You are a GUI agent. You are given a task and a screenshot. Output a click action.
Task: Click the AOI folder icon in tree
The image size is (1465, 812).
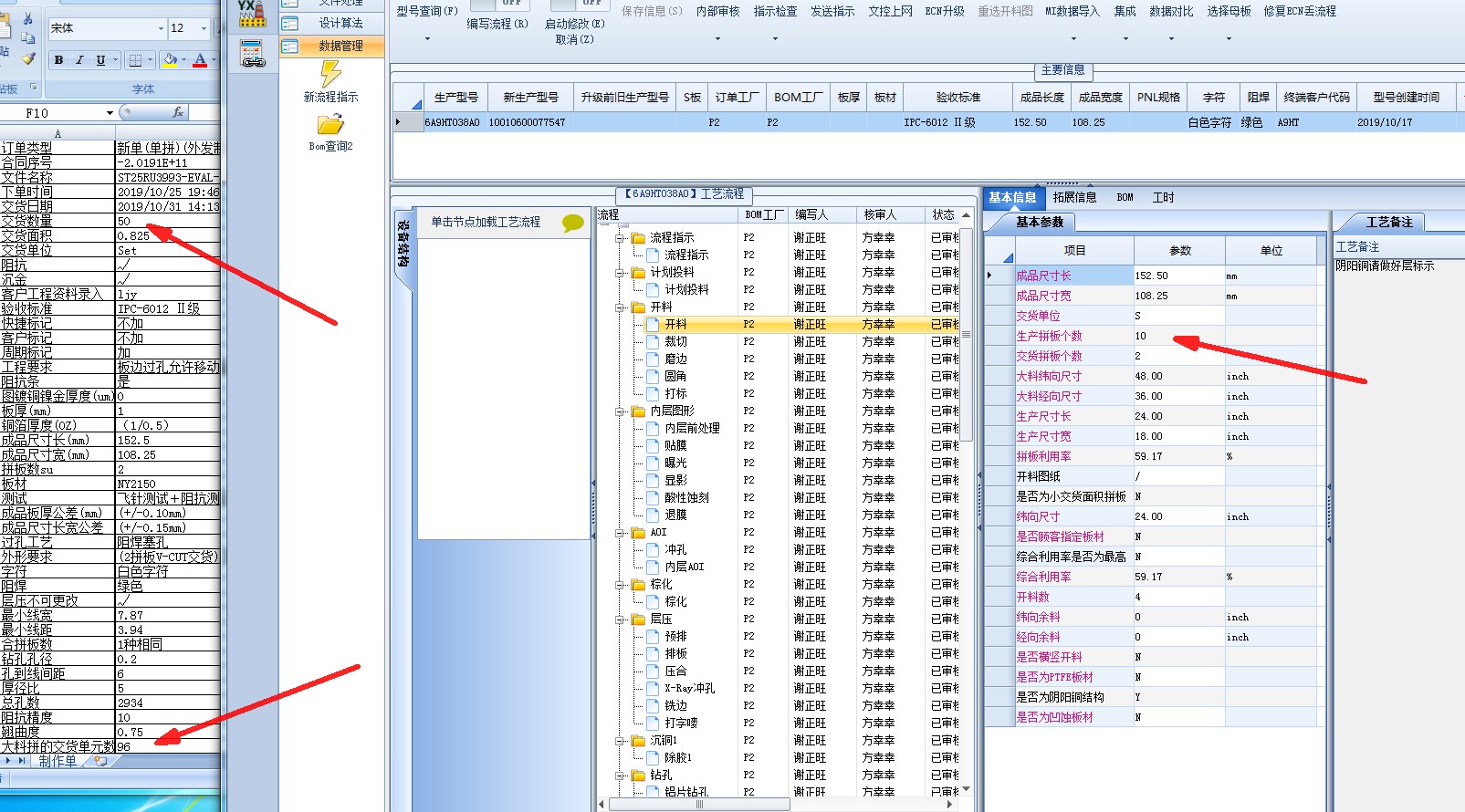[638, 533]
